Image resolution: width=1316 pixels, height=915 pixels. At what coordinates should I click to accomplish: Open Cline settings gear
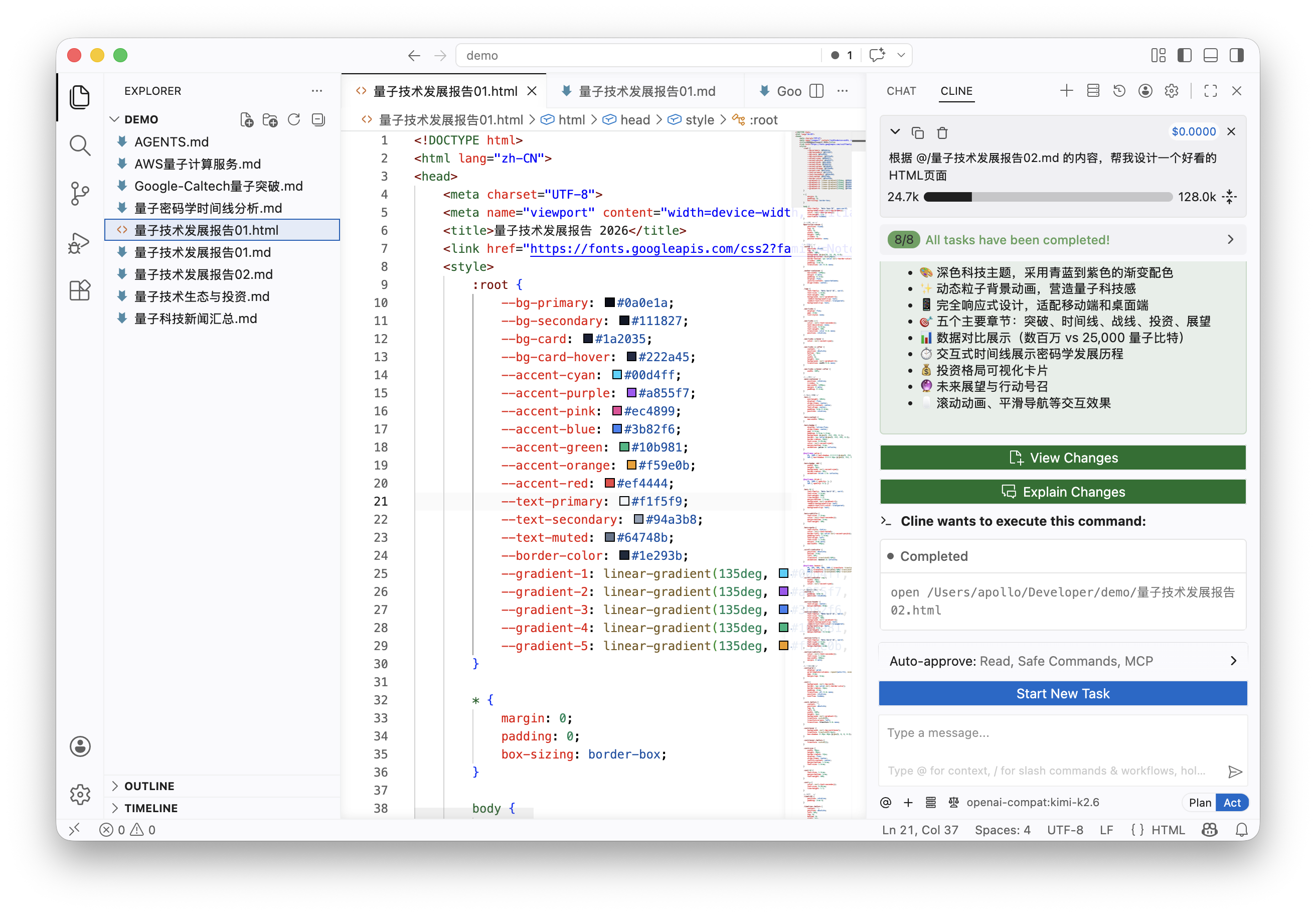click(1172, 91)
